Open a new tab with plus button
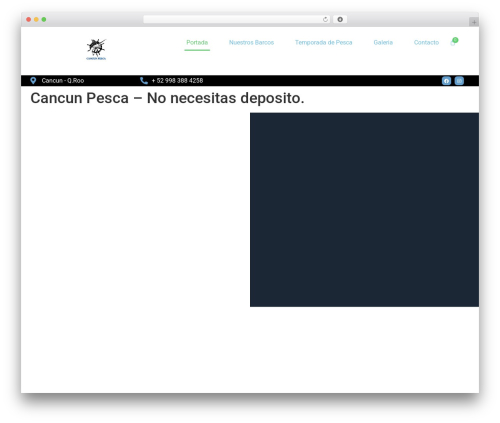The width and height of the screenshot is (500, 423). click(474, 22)
